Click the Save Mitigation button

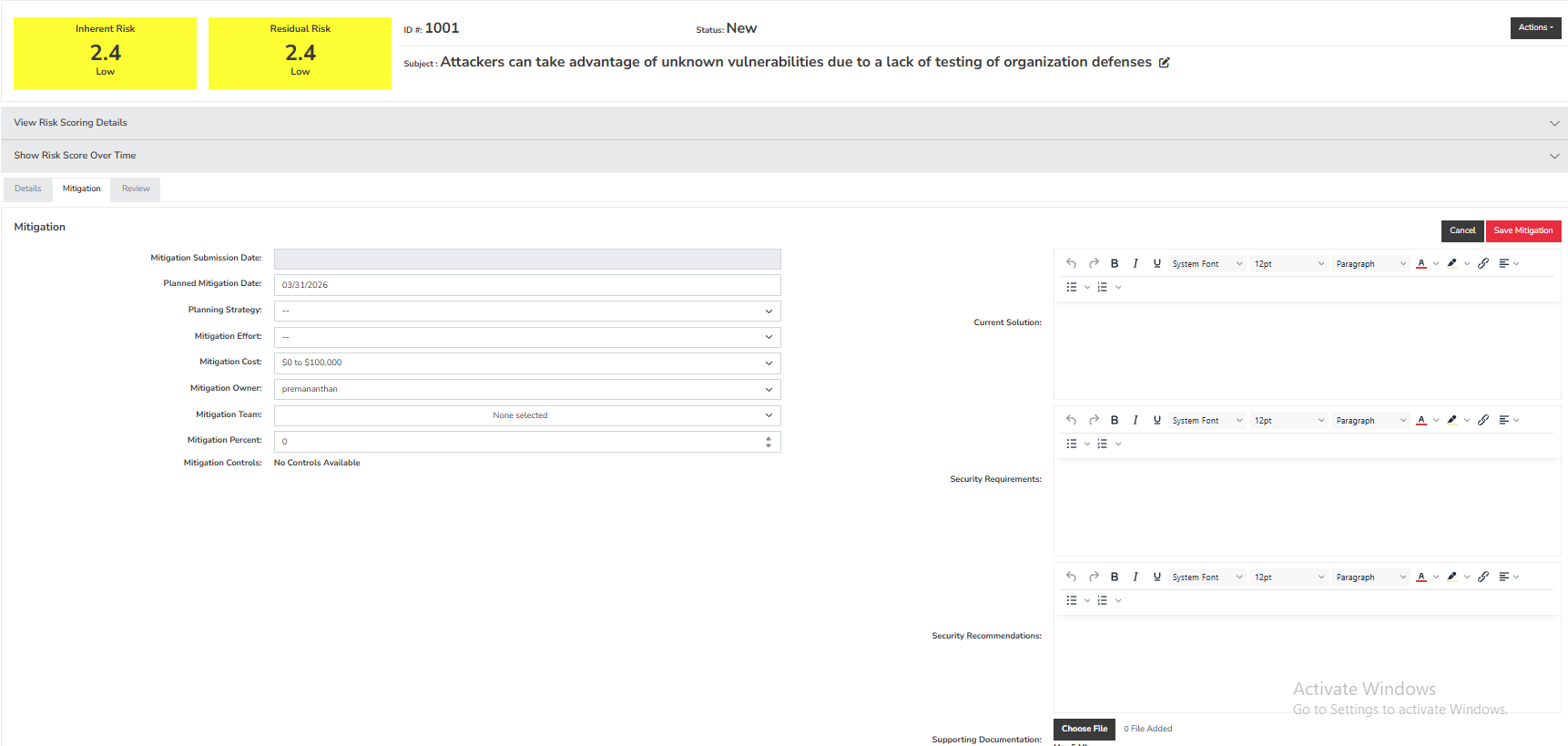tap(1522, 230)
